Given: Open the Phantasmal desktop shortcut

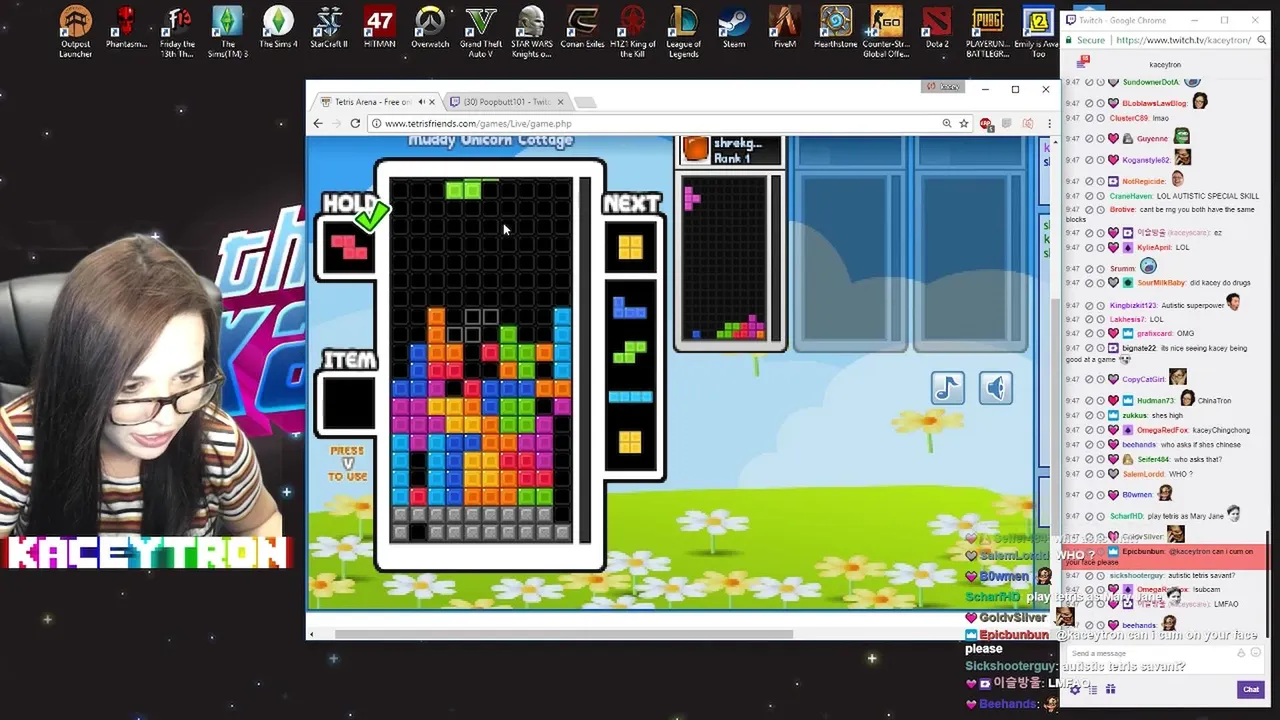Looking at the screenshot, I should click(x=126, y=28).
